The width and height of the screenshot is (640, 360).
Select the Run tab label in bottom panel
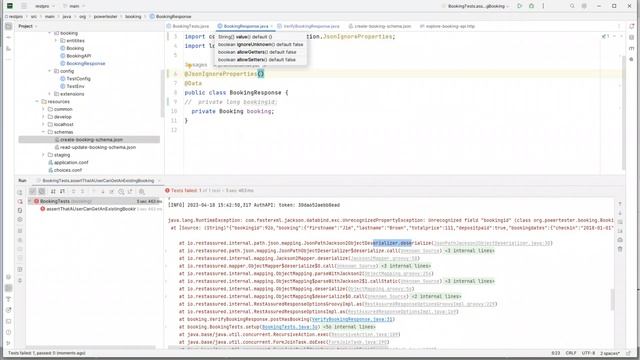22,180
